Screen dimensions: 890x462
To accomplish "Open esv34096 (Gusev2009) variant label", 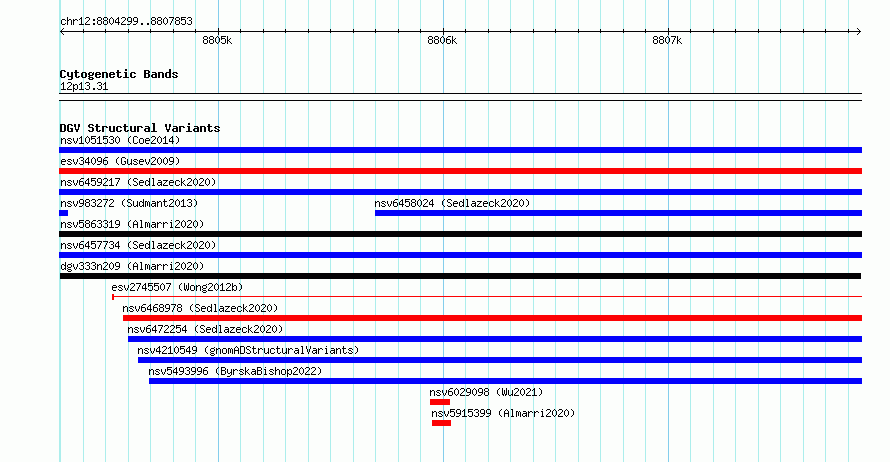I will click(120, 161).
